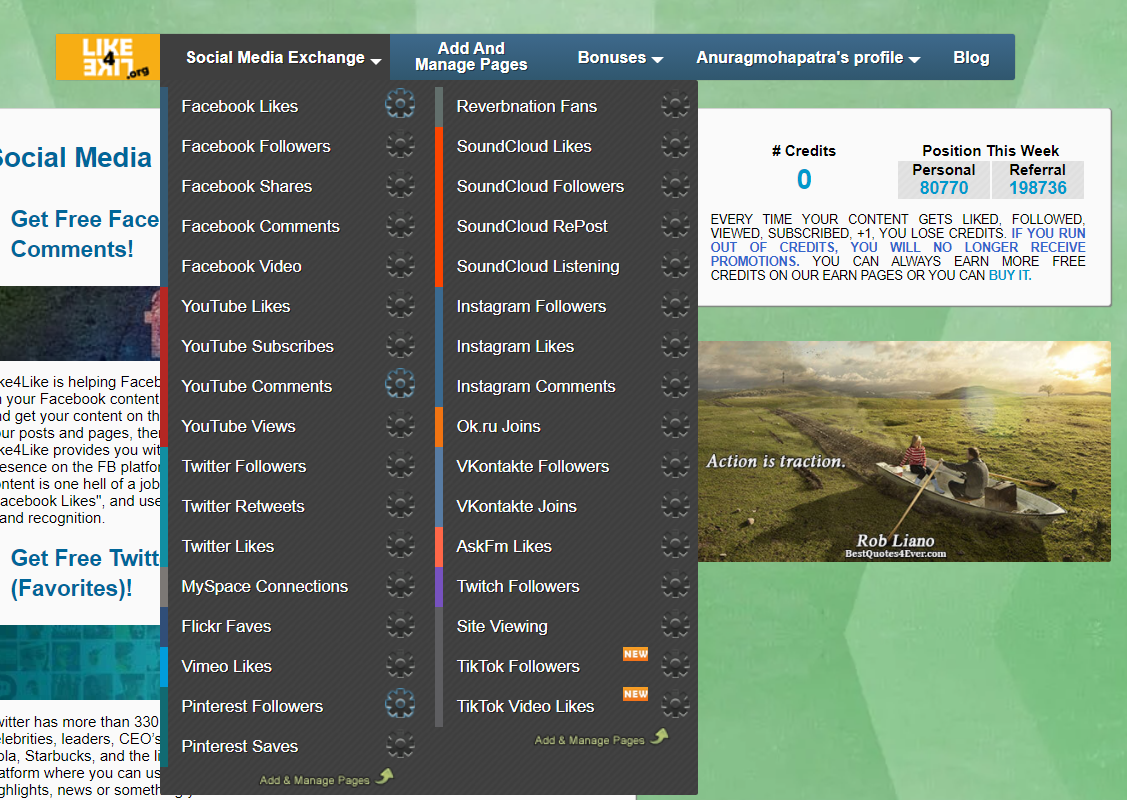Click the gear icon beside Reverbnation Fans
Viewport: 1127px width, 800px height.
676,106
